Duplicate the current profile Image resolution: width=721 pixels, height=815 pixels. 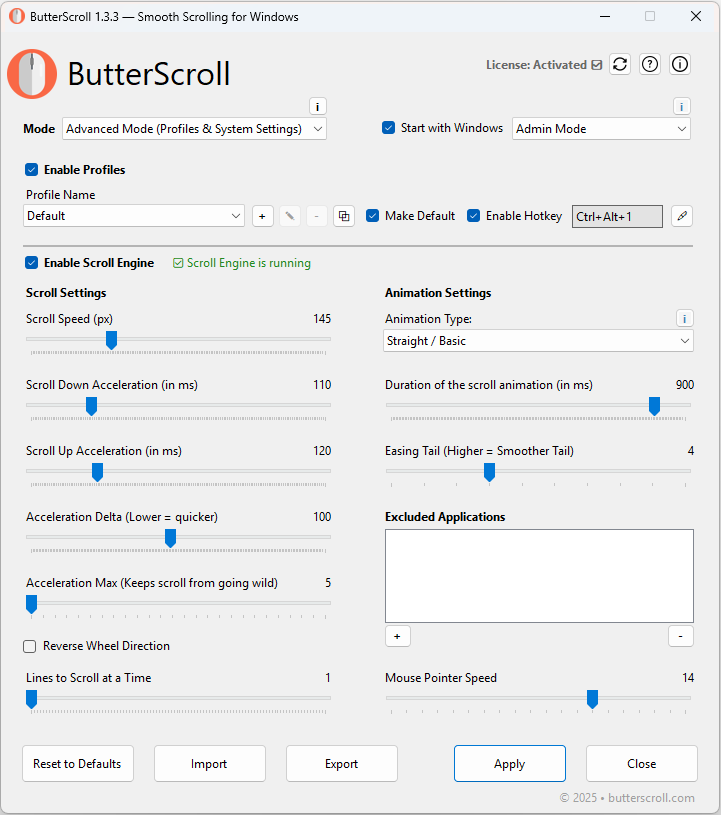tap(344, 216)
